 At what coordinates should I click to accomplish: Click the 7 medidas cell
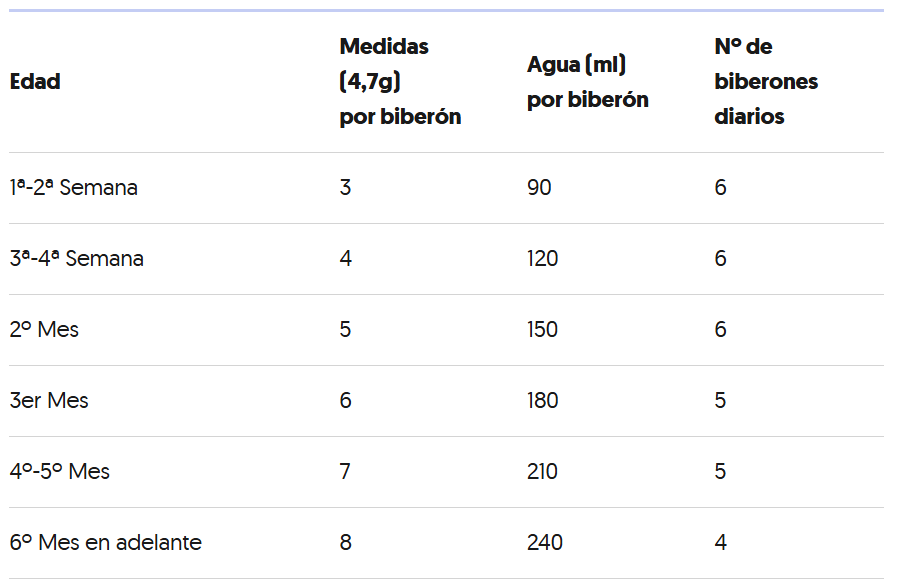(x=345, y=472)
